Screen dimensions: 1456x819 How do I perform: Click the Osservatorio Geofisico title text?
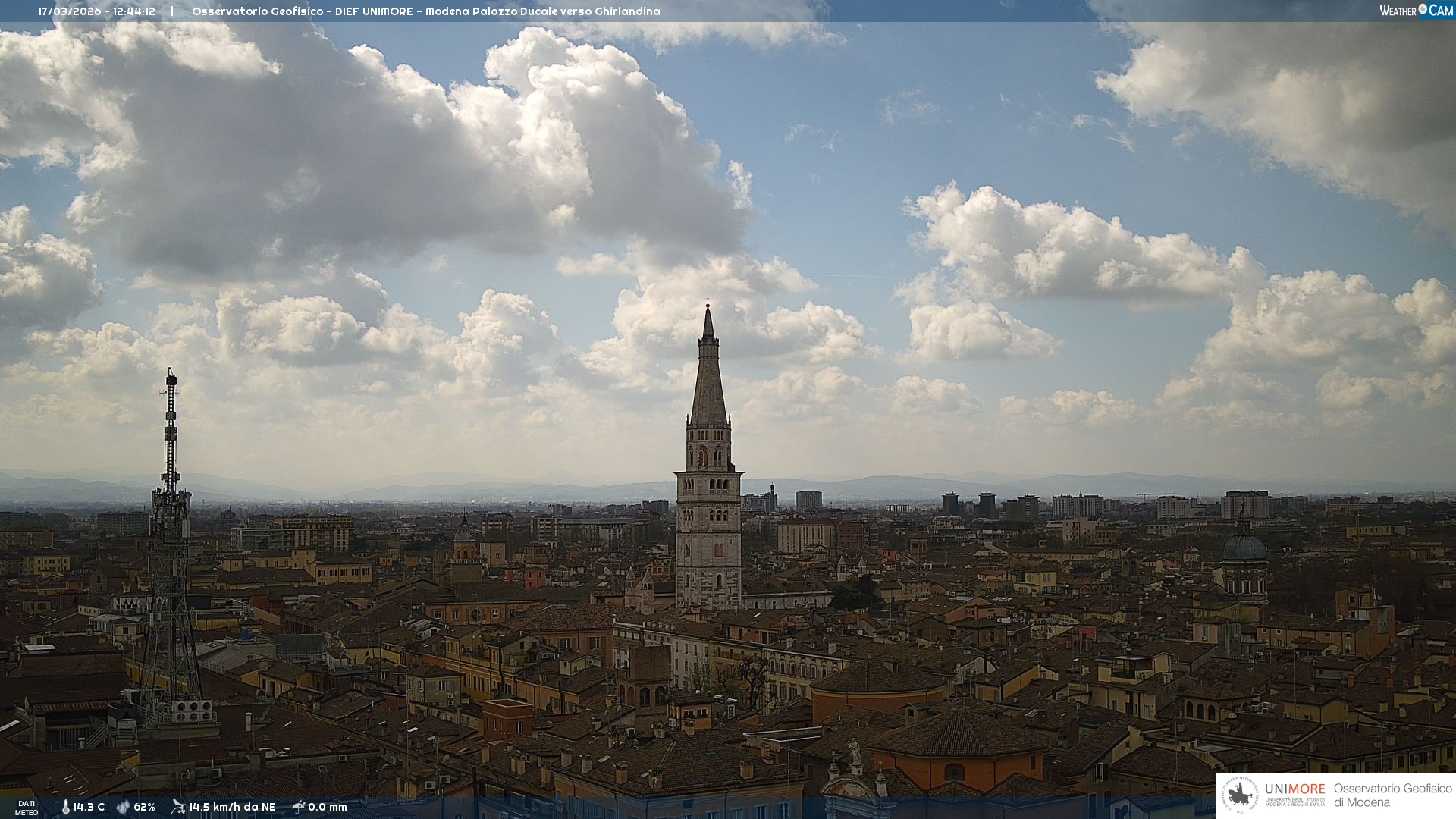(x=425, y=11)
